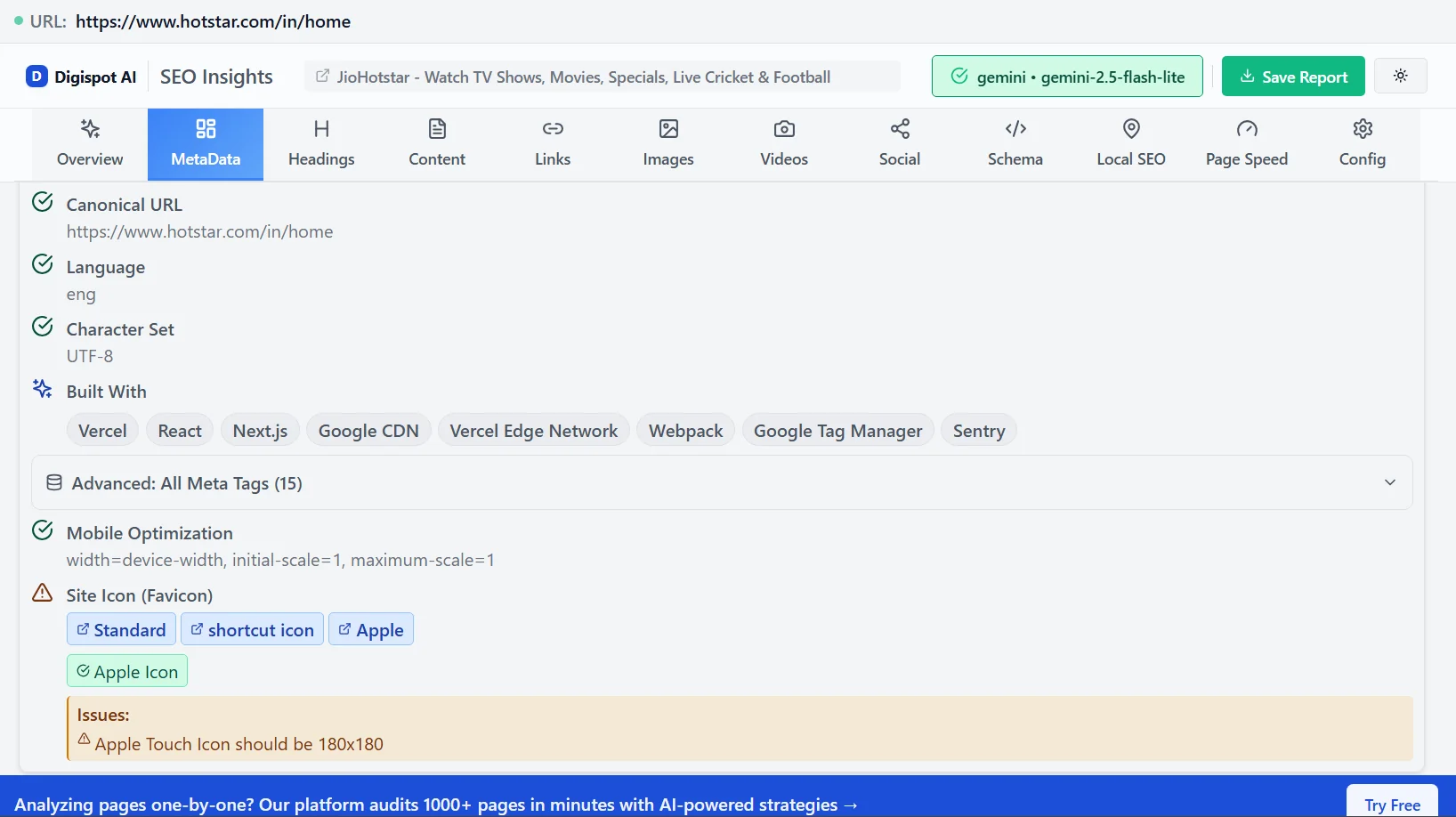1456x817 pixels.
Task: Click the Config gear icon
Action: coord(1363,129)
